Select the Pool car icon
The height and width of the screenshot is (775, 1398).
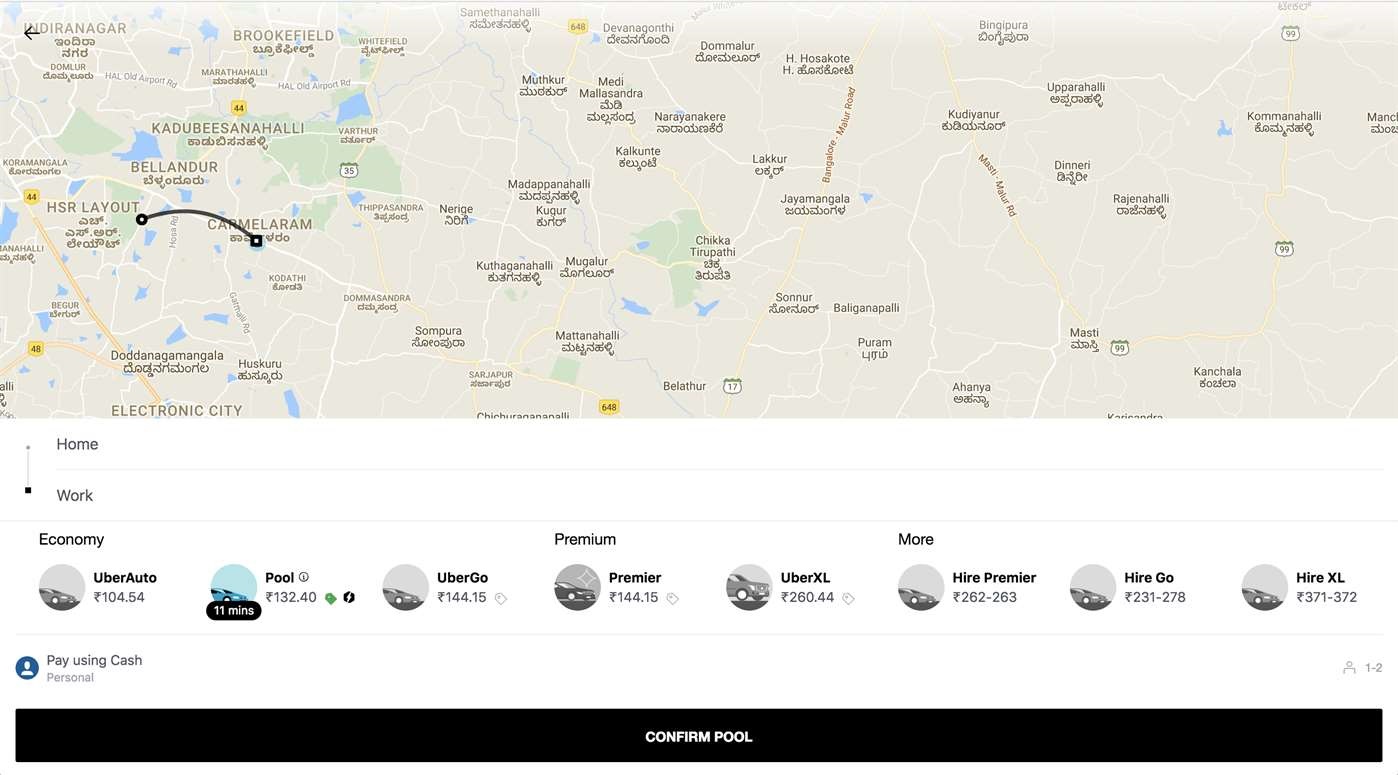click(234, 586)
